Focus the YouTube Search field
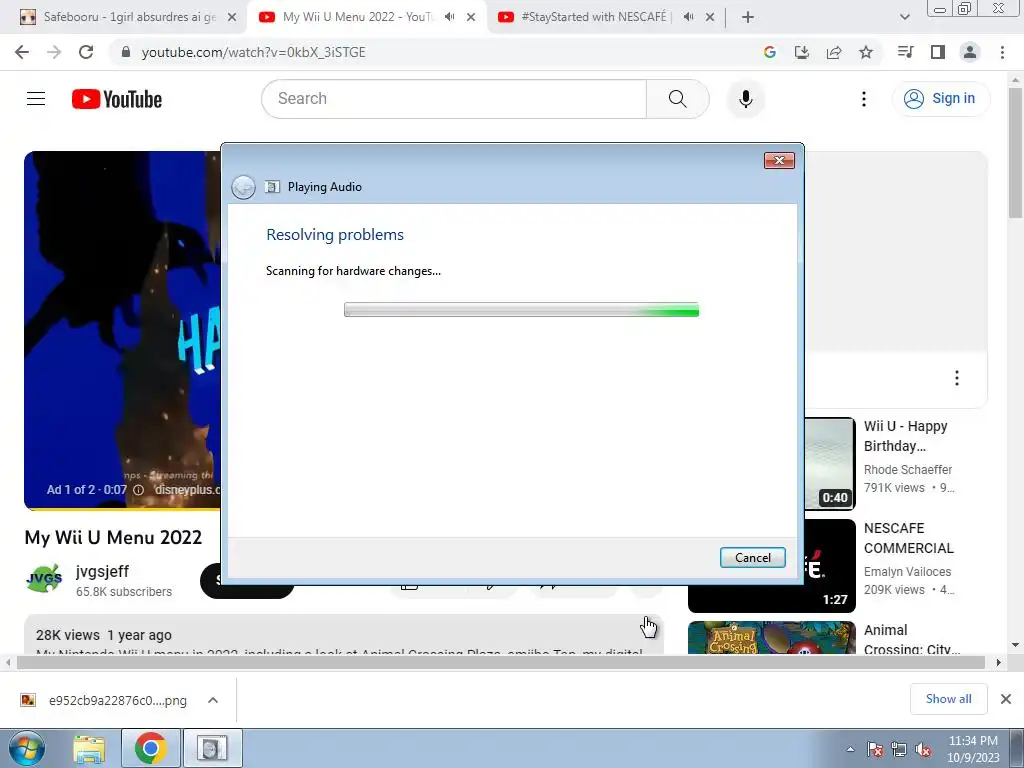 click(454, 99)
